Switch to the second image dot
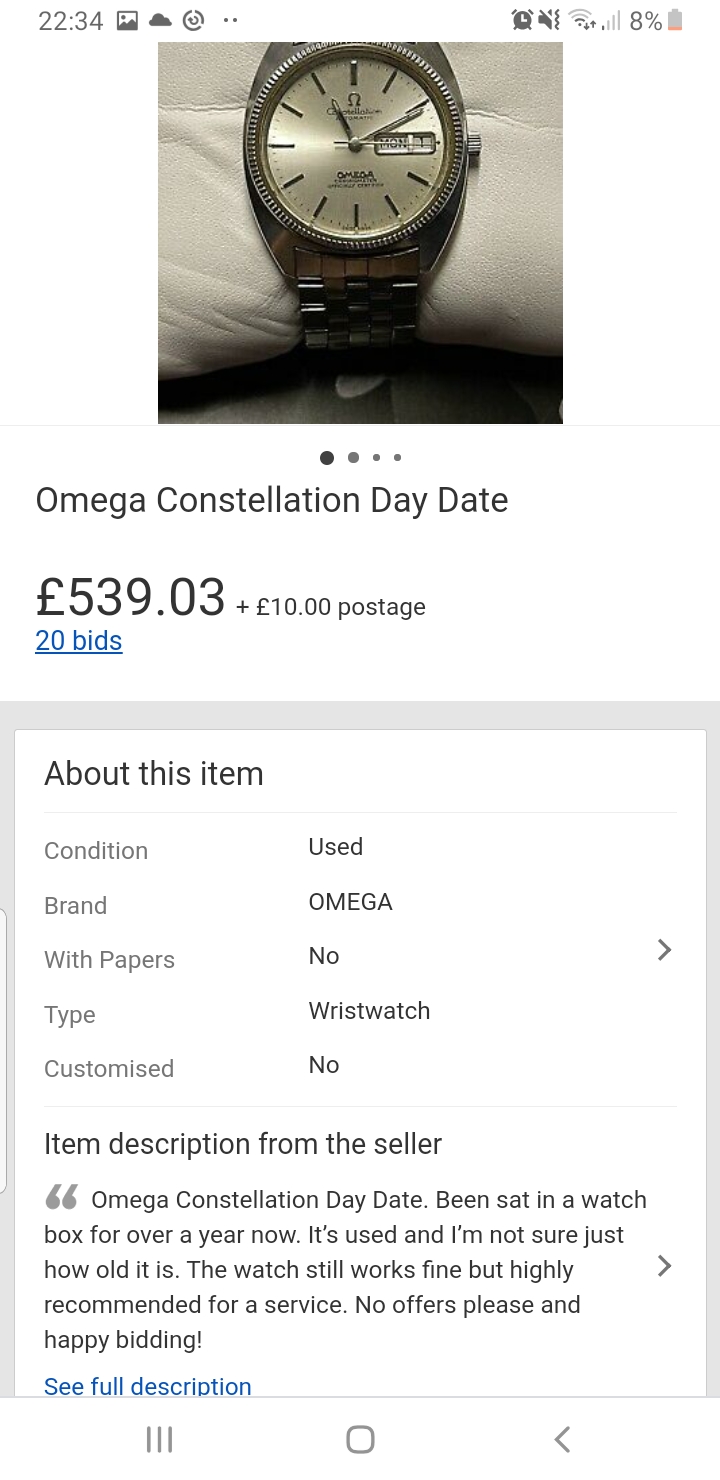Image resolution: width=720 pixels, height=1480 pixels. (353, 458)
